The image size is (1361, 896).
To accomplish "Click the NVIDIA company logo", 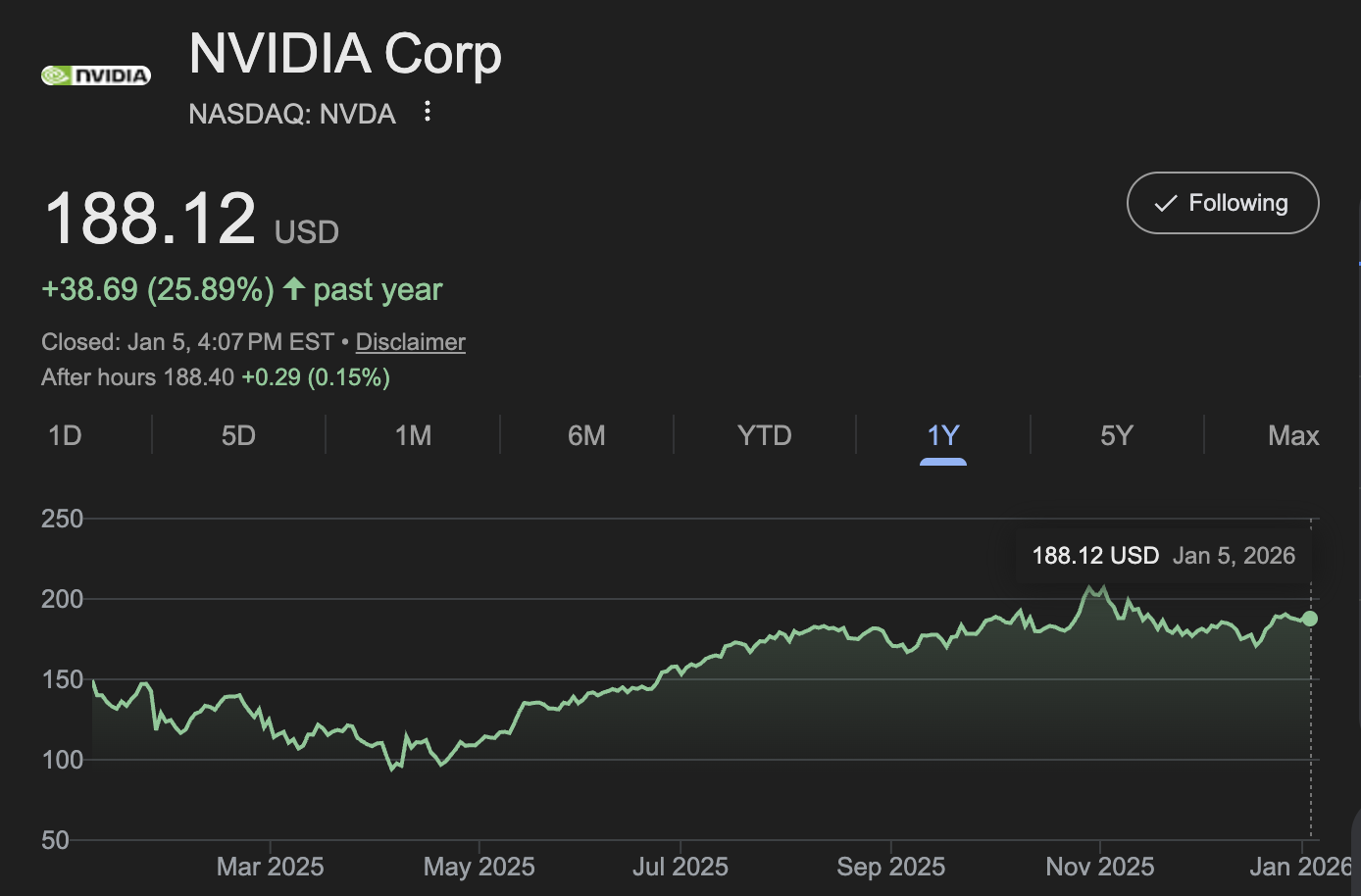I will point(95,75).
